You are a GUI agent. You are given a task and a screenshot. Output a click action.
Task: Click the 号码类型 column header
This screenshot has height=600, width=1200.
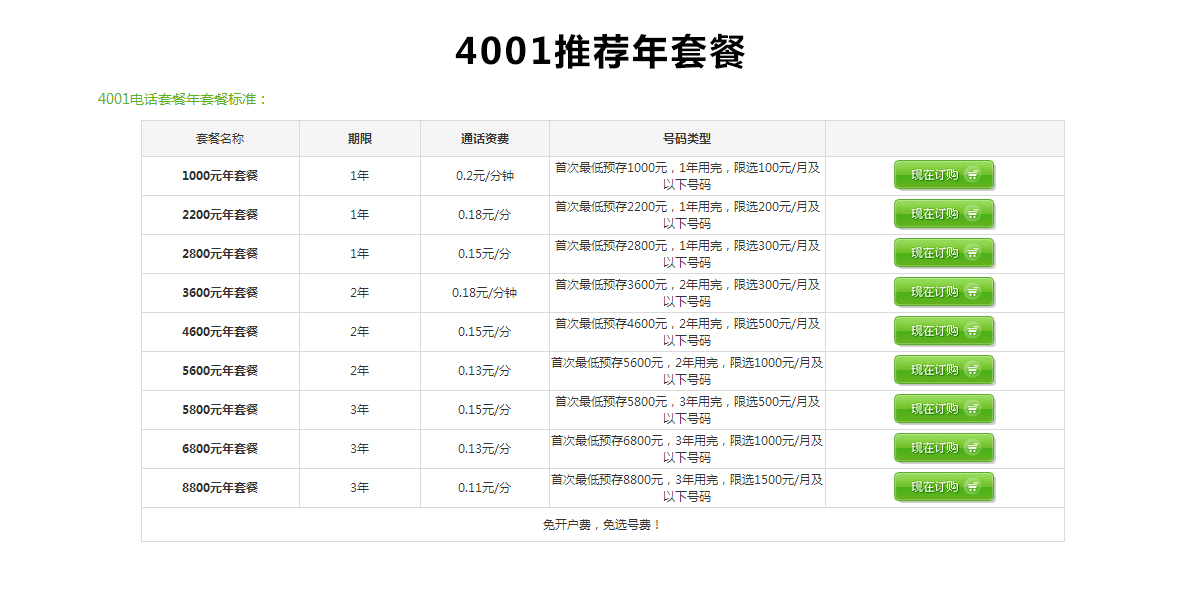687,139
